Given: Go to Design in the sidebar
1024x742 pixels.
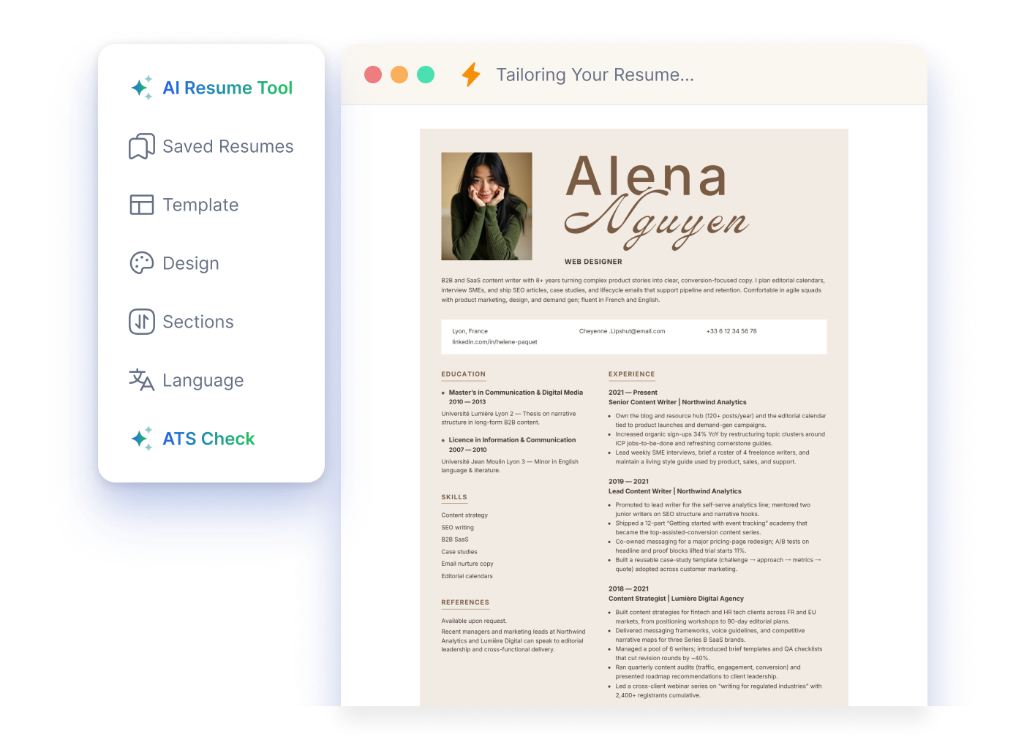Looking at the screenshot, I should coord(174,263).
